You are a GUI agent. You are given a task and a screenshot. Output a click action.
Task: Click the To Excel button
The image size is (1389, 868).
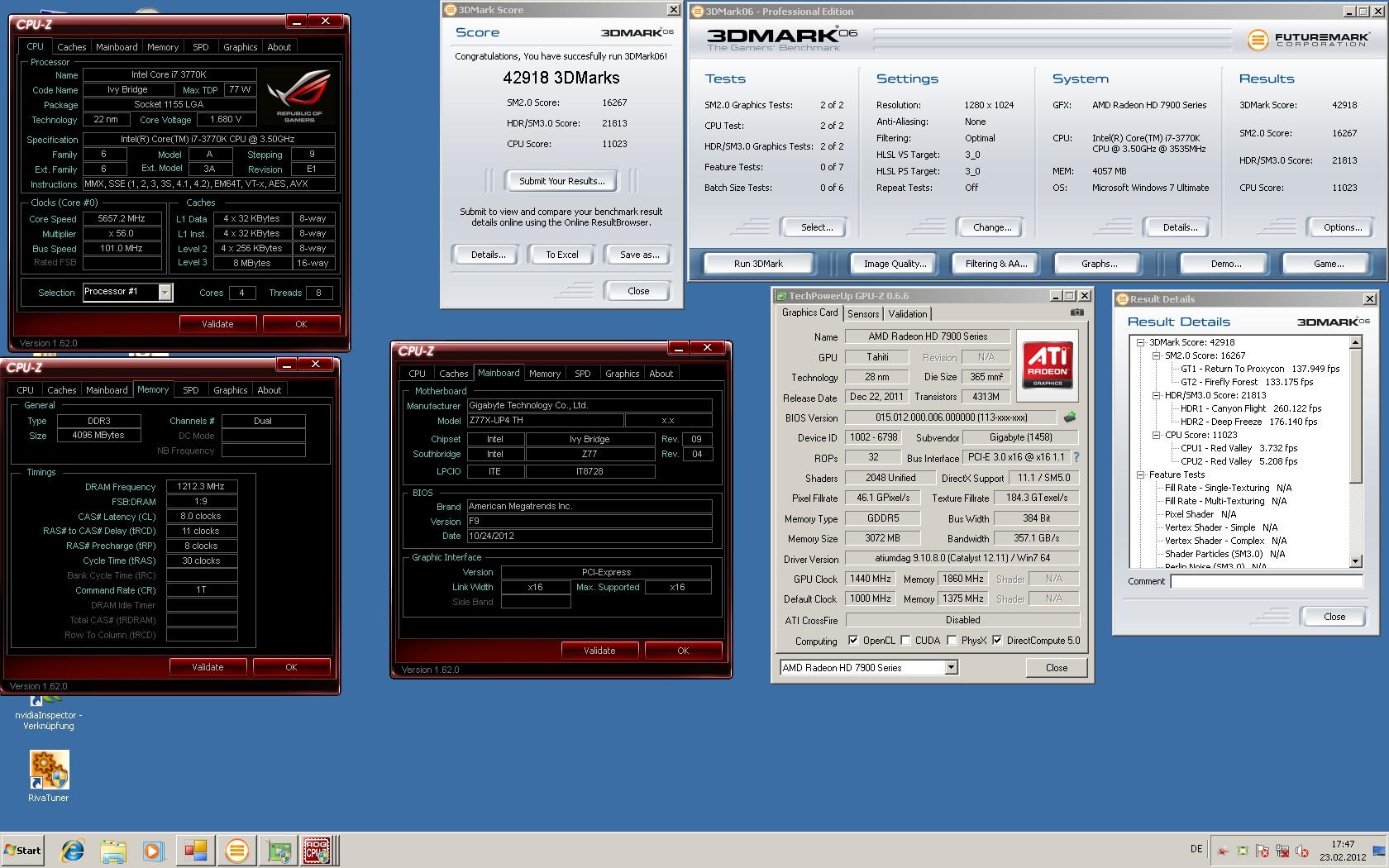tap(562, 255)
